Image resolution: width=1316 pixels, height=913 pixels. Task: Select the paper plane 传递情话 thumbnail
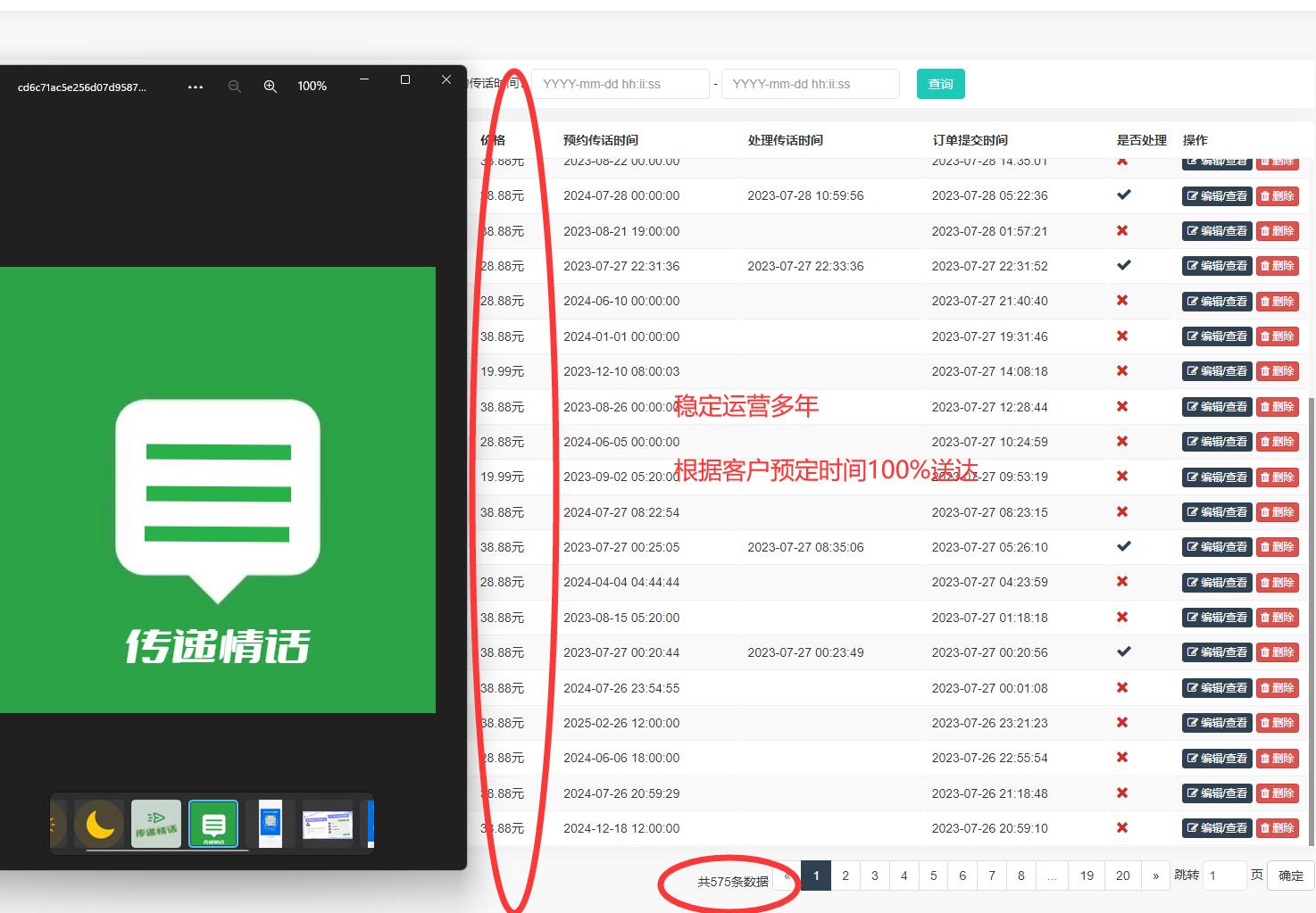pyautogui.click(x=156, y=824)
